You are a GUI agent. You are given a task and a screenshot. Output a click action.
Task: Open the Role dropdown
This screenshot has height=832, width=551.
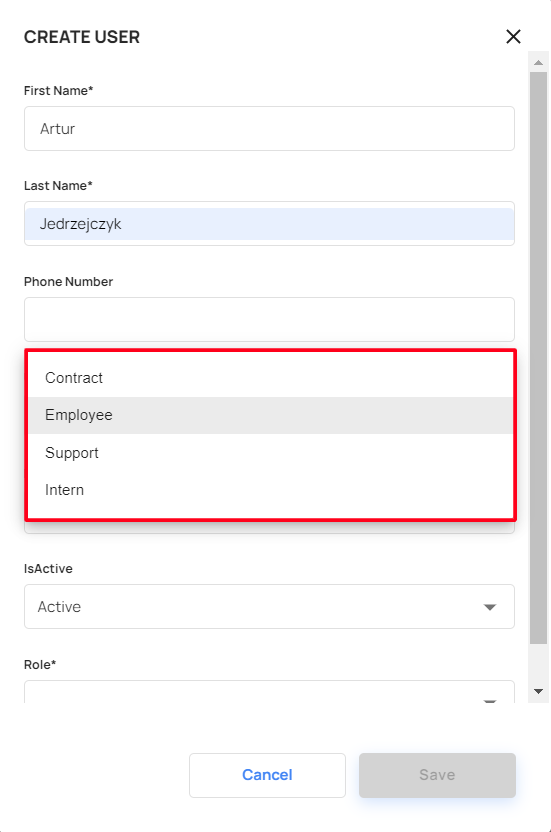tap(269, 692)
